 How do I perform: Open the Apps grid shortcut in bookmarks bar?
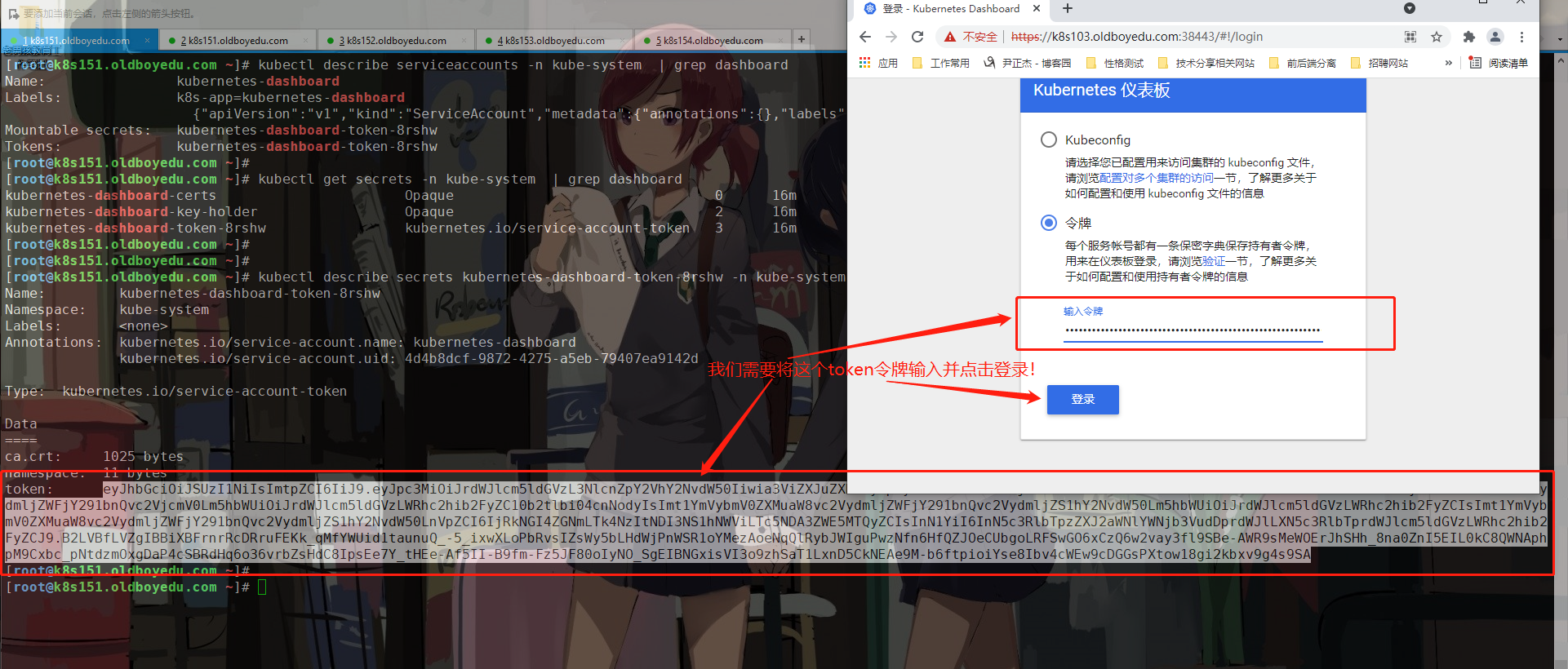point(865,63)
